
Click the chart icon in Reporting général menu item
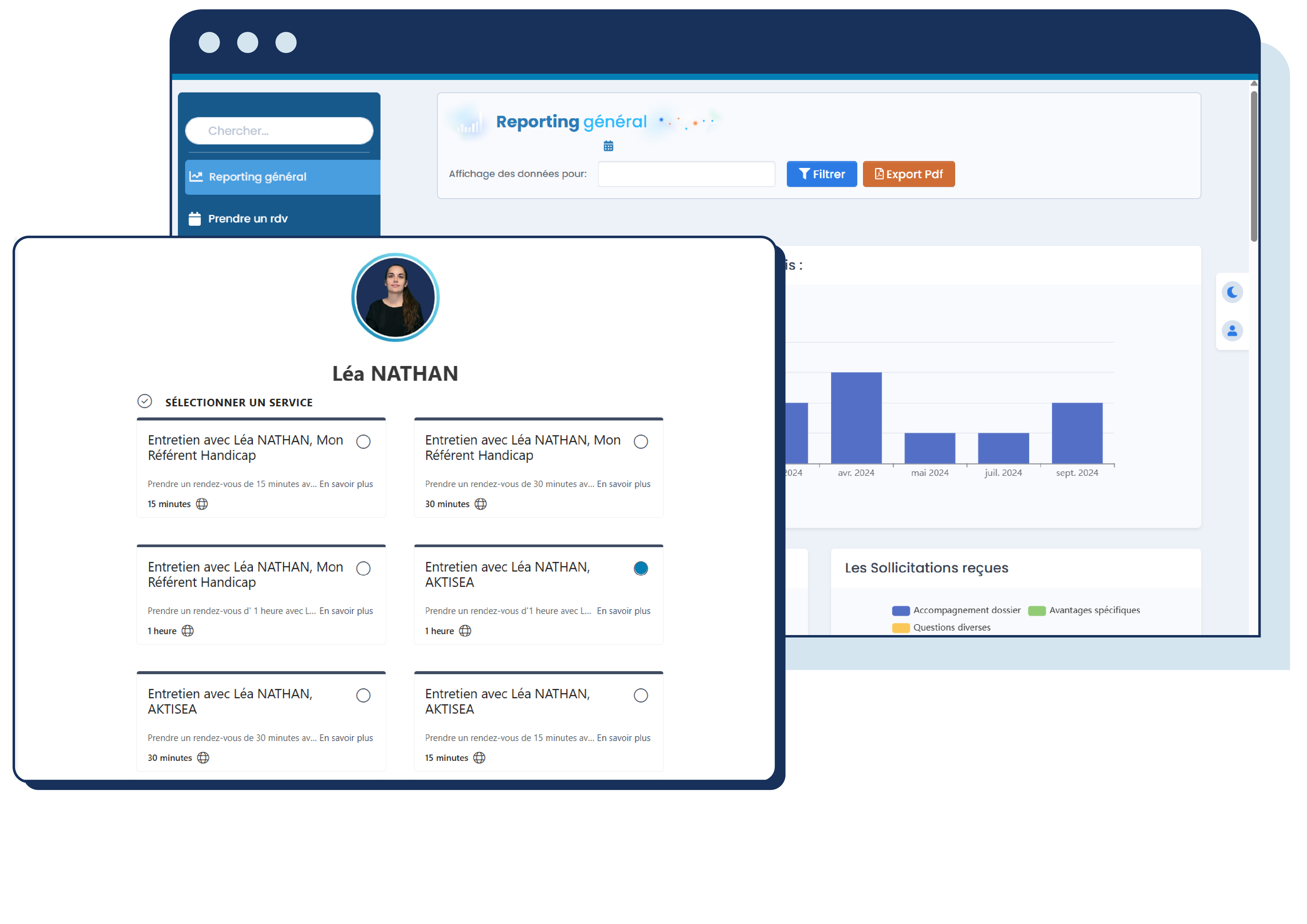point(196,176)
